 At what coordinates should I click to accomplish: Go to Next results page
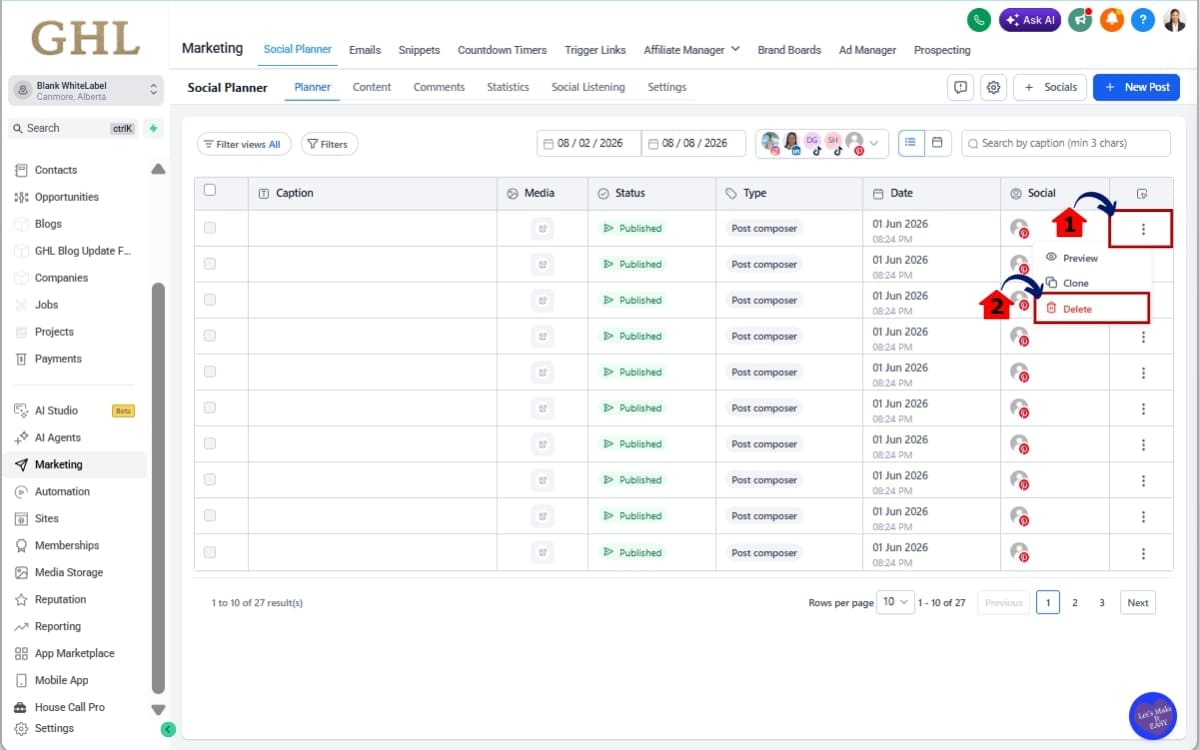coord(1138,603)
